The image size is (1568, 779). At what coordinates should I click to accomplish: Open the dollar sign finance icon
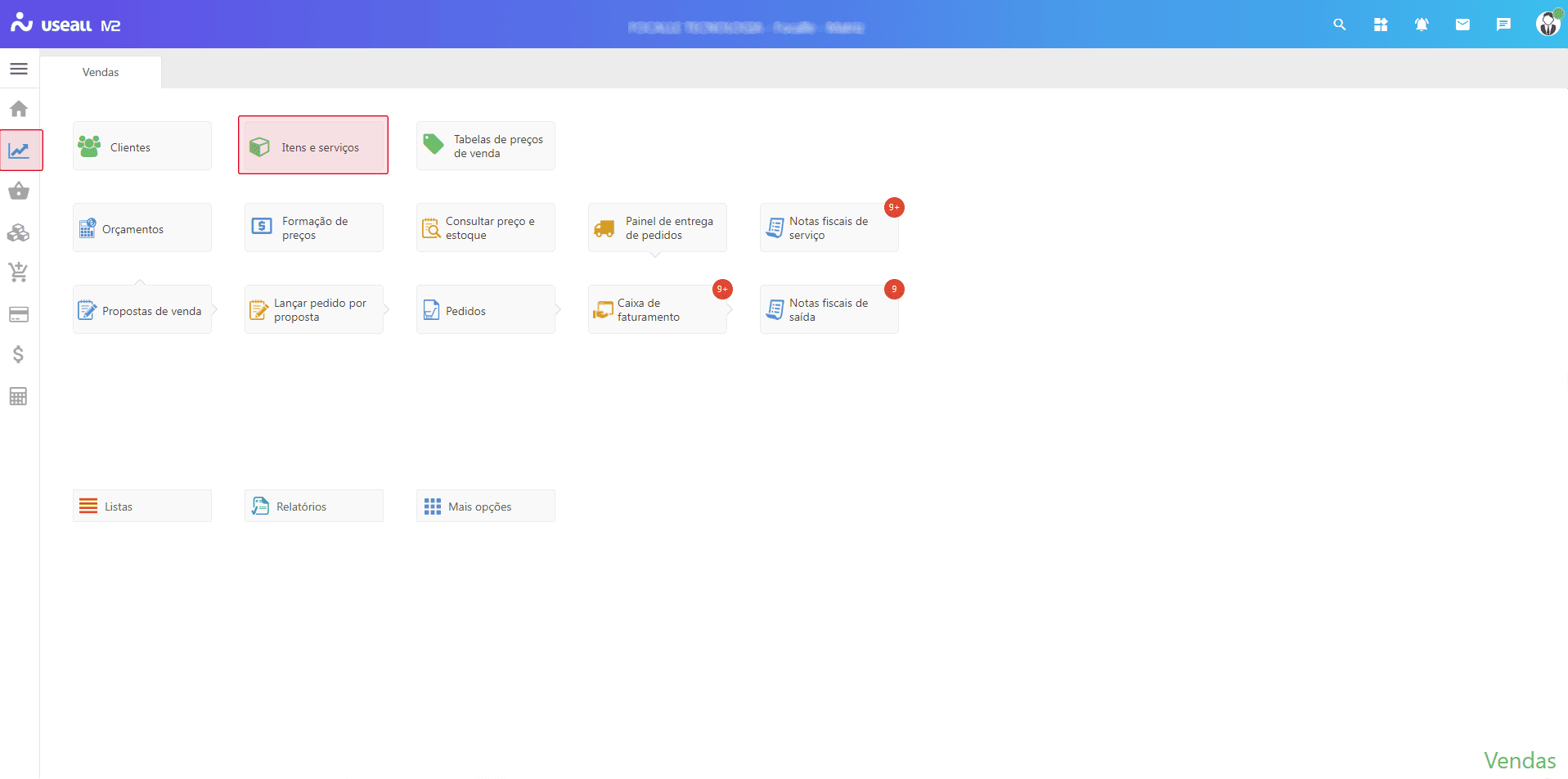[x=19, y=354]
